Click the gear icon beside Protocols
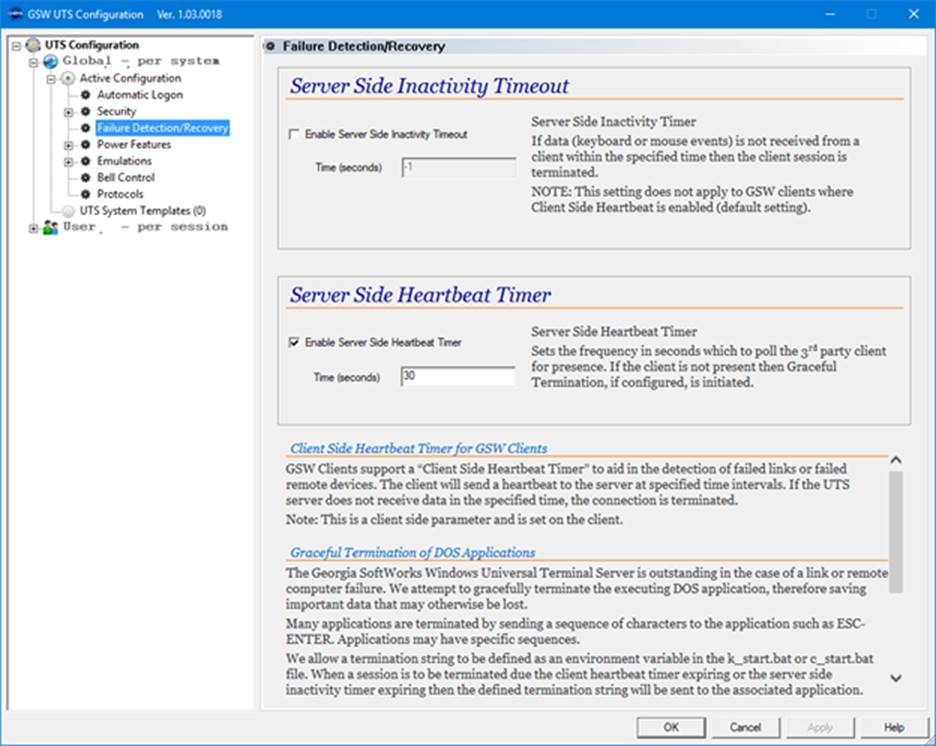 (85, 194)
